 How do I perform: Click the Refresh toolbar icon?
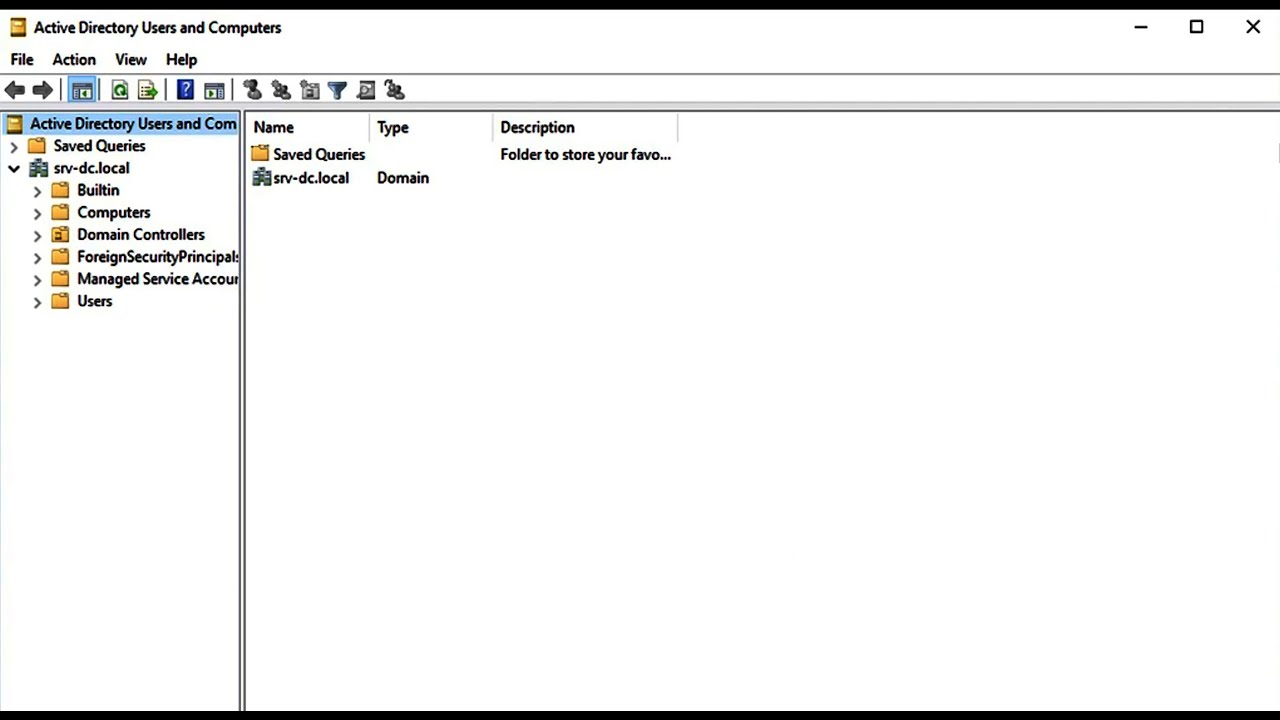pos(120,91)
